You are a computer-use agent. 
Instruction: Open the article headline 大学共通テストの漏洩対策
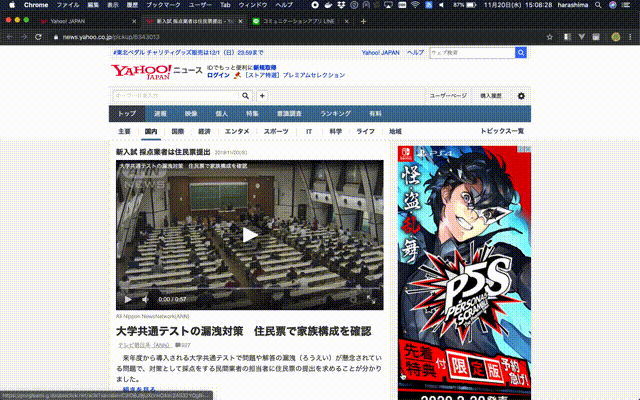pos(244,331)
